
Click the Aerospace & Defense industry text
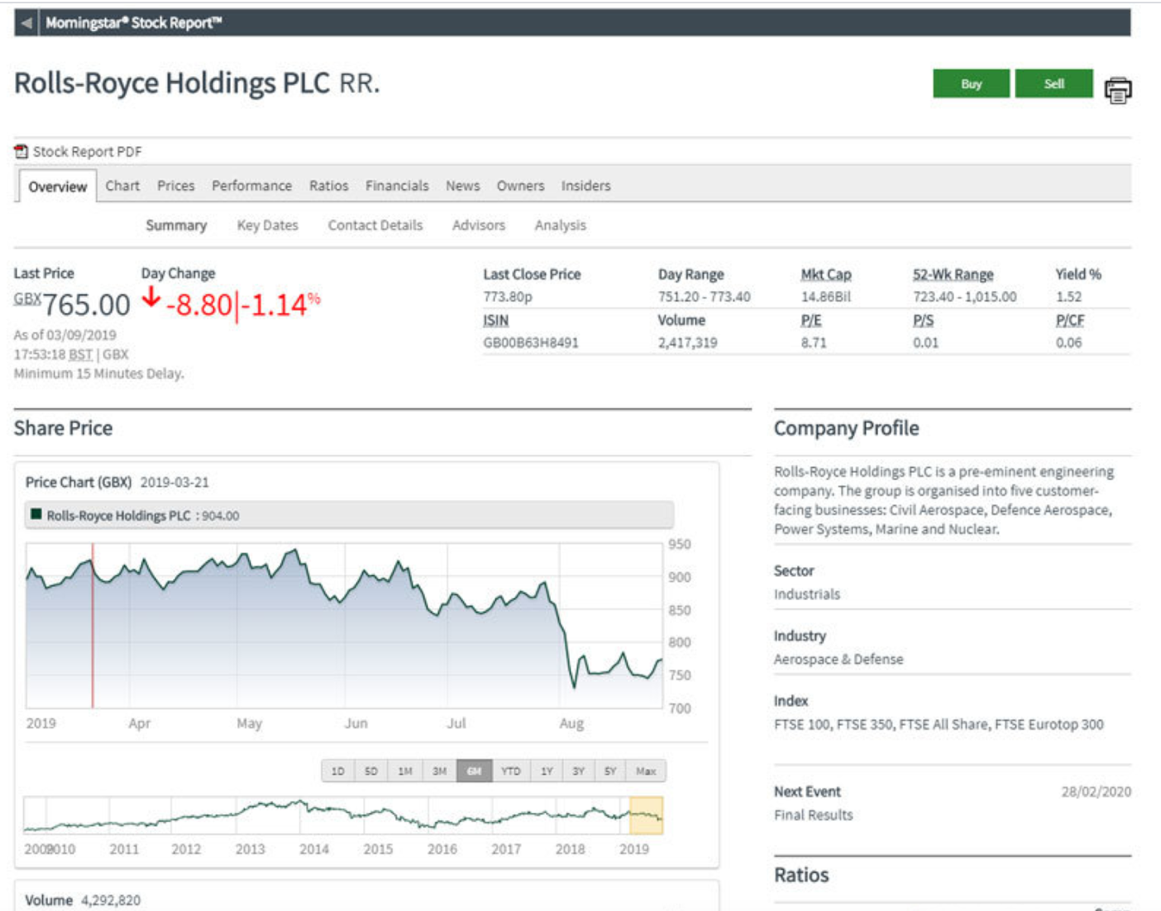coord(838,659)
